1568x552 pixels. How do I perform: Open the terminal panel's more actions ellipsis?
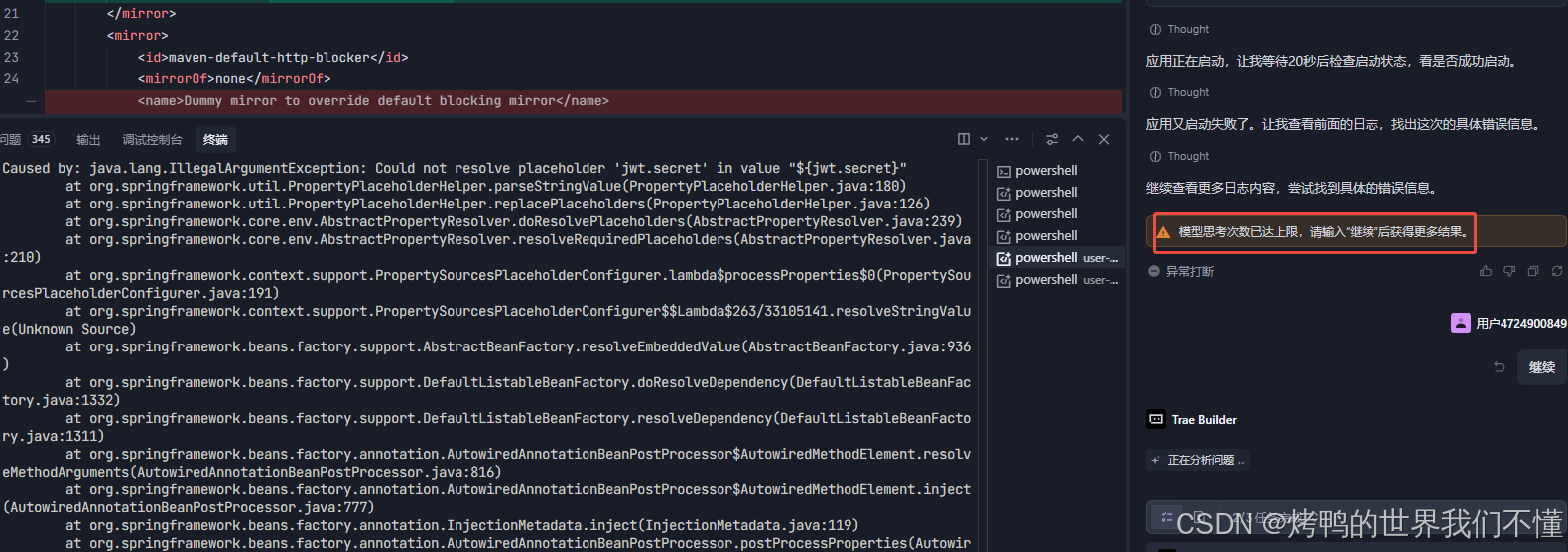[1012, 139]
